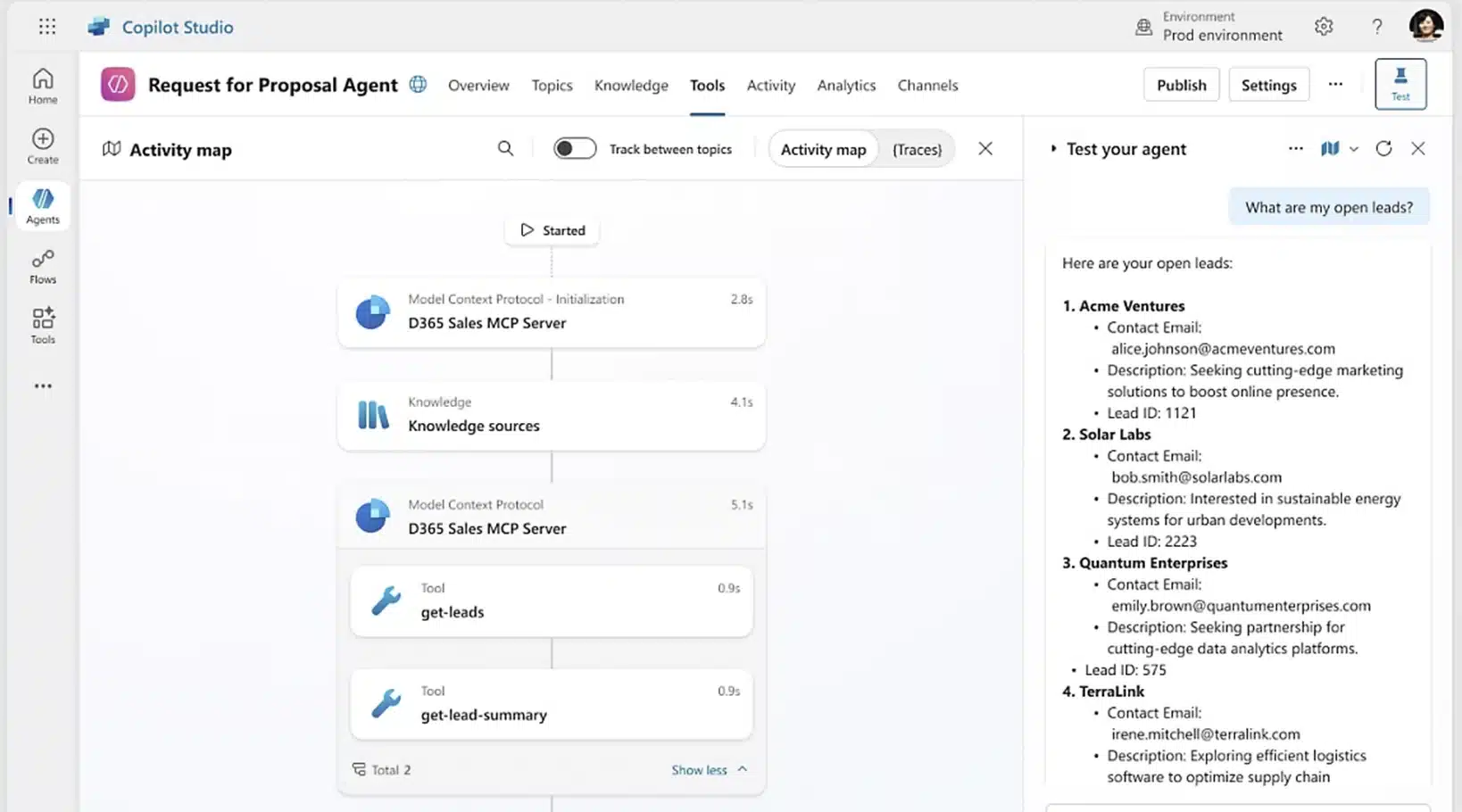1462x812 pixels.
Task: Click the map icon in test panel
Action: (1330, 149)
